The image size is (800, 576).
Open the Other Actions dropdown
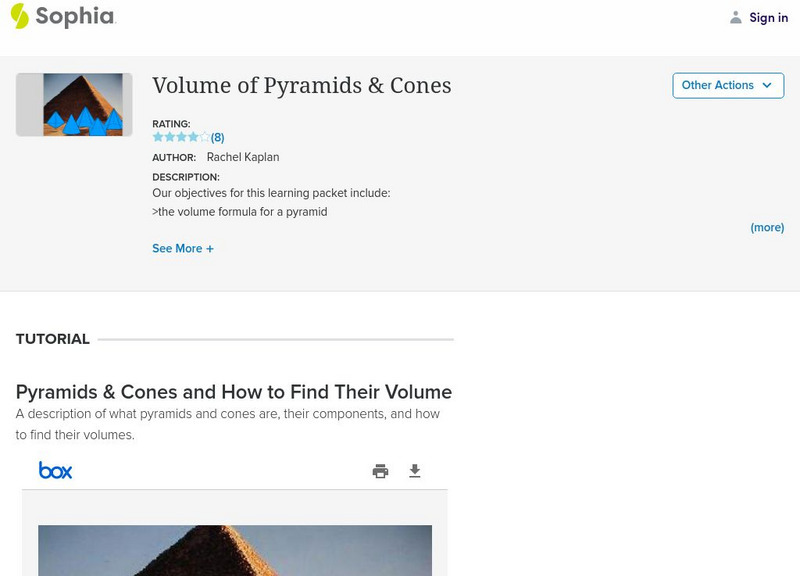pos(728,85)
